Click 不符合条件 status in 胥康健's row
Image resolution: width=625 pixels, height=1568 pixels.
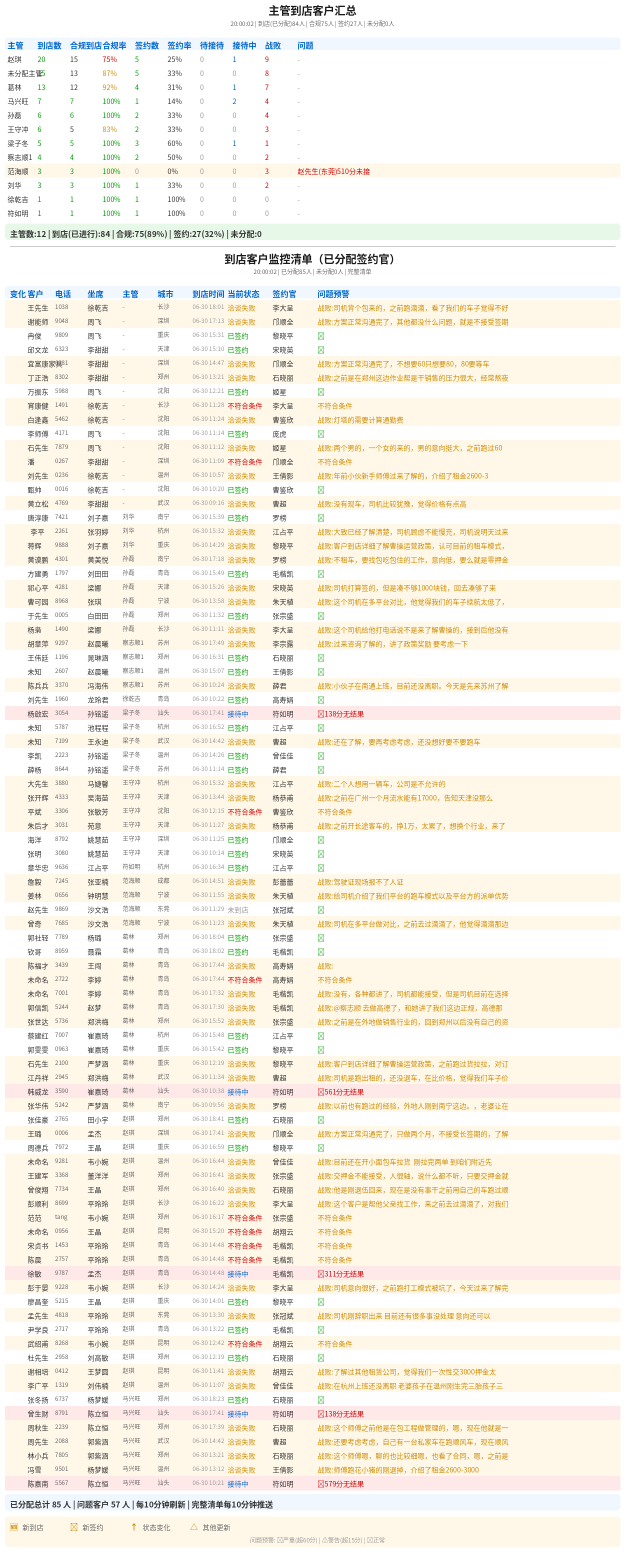244,406
